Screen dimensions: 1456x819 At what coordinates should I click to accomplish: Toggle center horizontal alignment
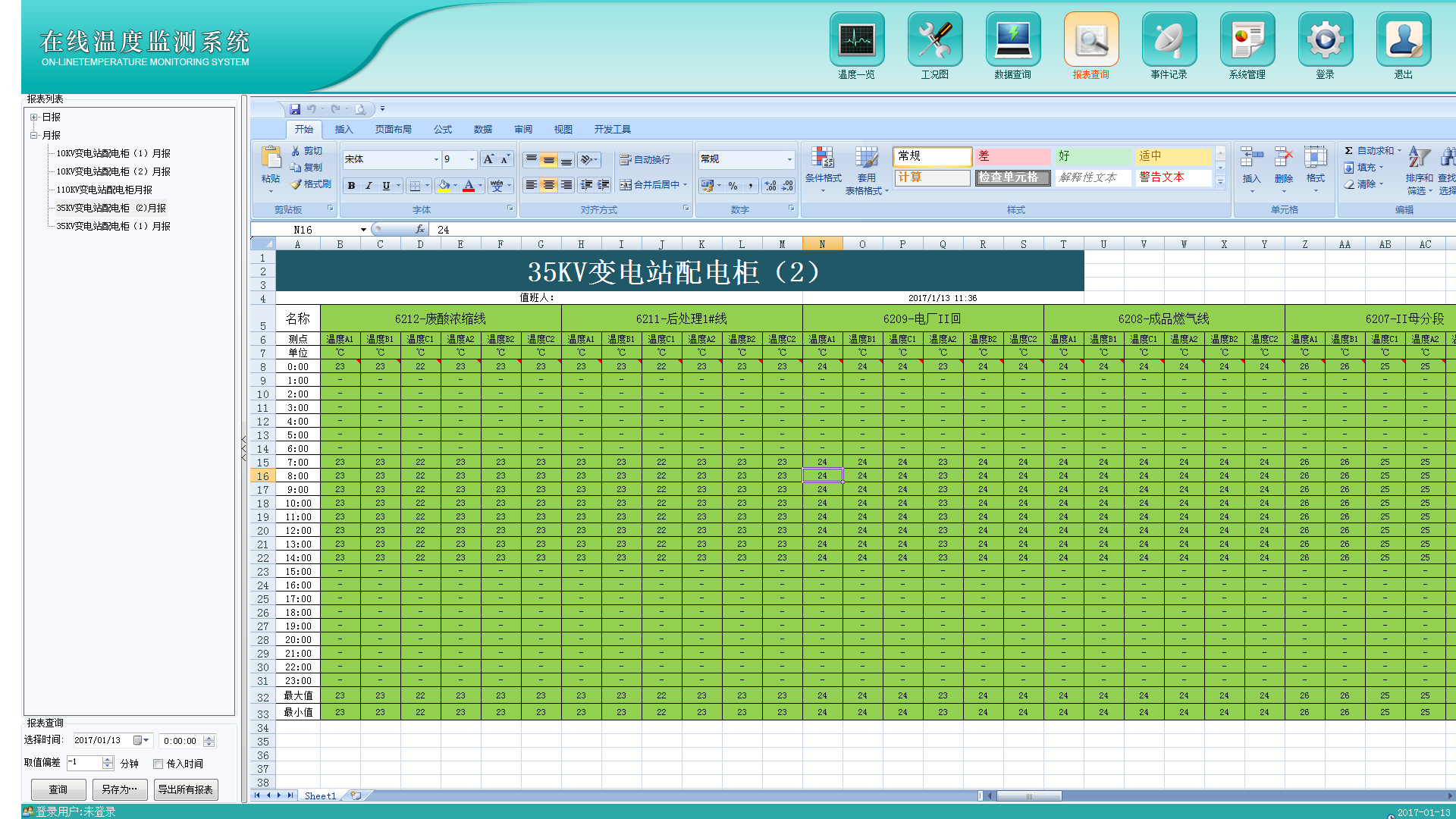(548, 185)
